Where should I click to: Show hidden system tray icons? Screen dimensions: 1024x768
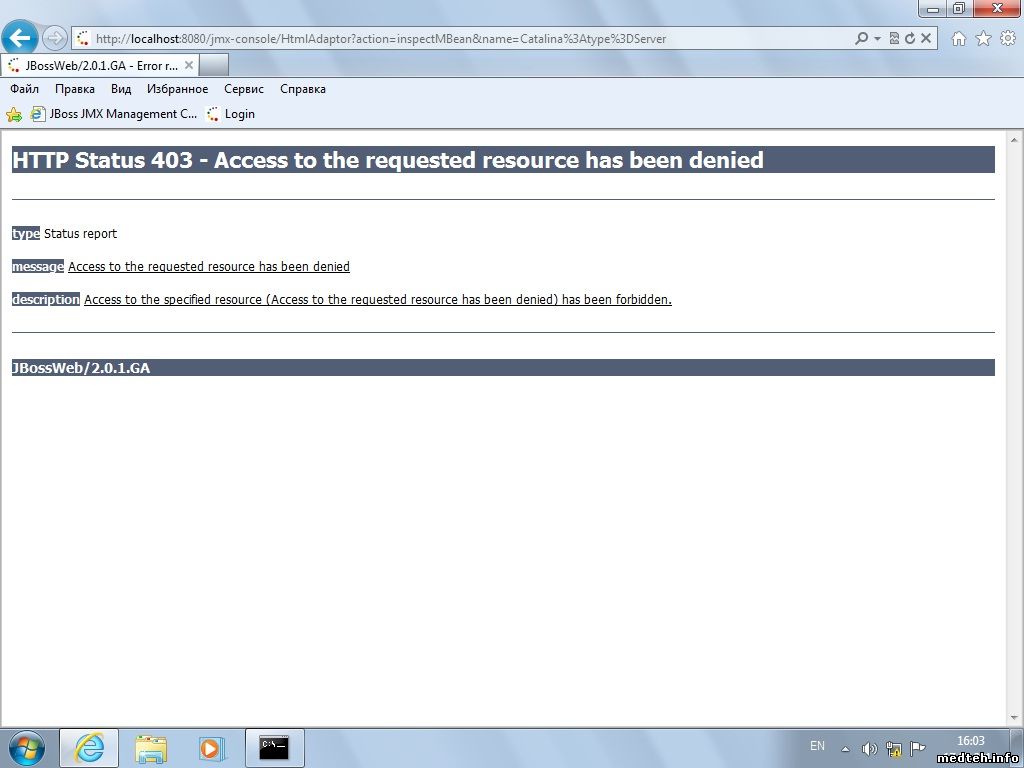click(845, 748)
